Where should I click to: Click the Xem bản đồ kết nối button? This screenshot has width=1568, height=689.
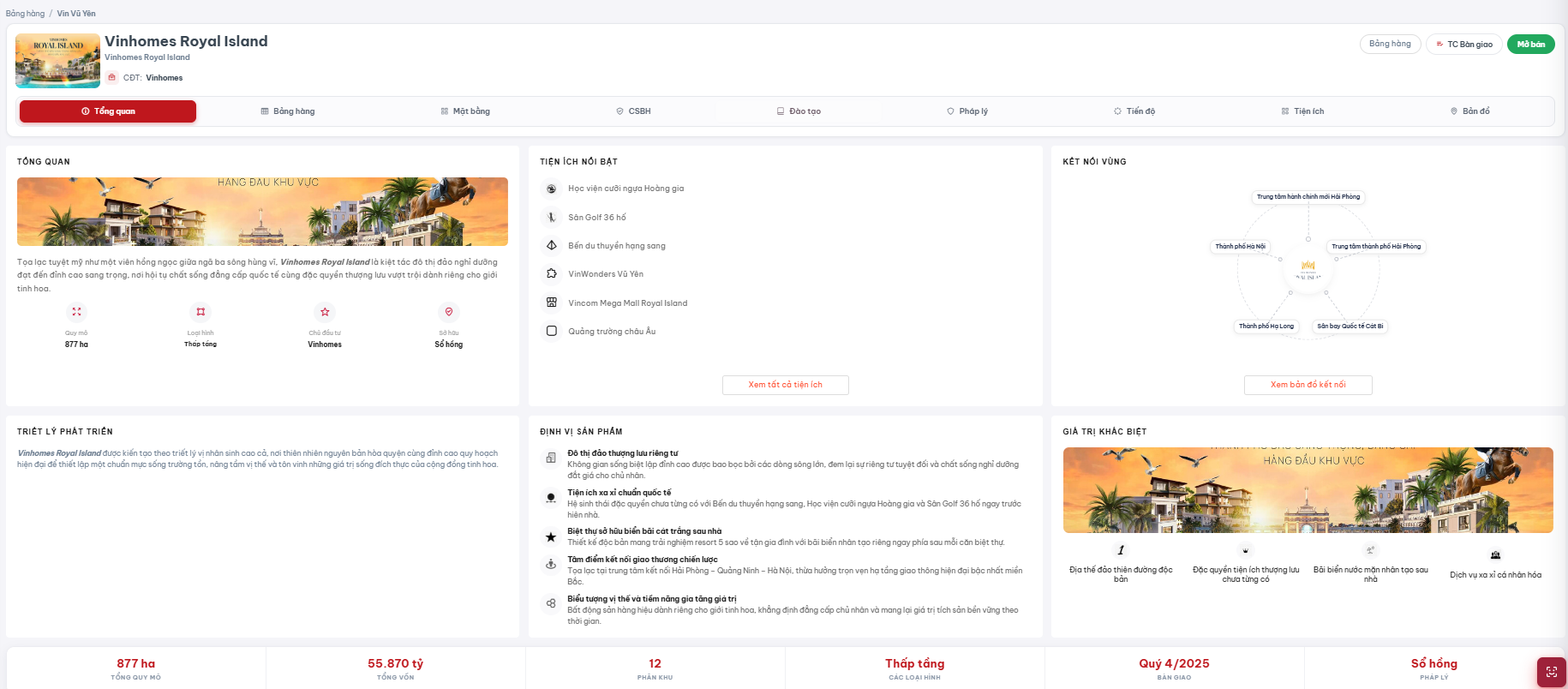(1308, 385)
